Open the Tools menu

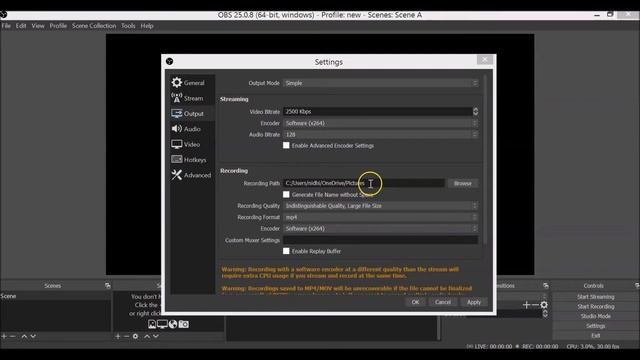128,26
